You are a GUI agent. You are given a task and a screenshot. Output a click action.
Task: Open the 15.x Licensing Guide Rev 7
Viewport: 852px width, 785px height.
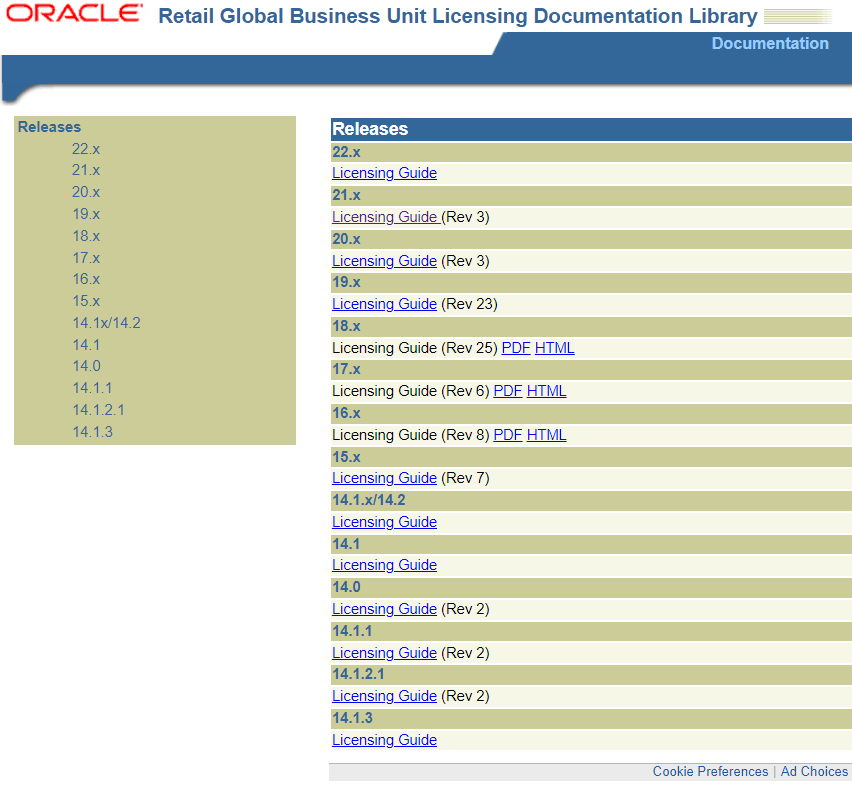tap(384, 477)
